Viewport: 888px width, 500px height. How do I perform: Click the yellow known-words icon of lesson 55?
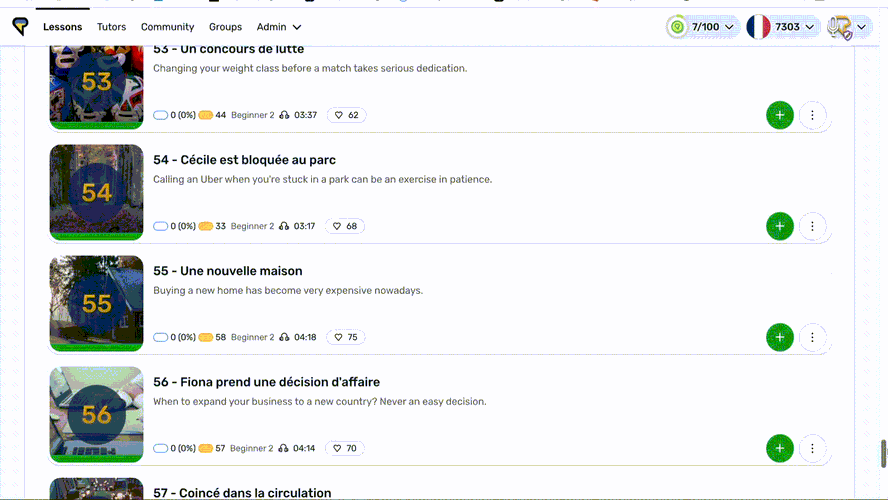206,337
